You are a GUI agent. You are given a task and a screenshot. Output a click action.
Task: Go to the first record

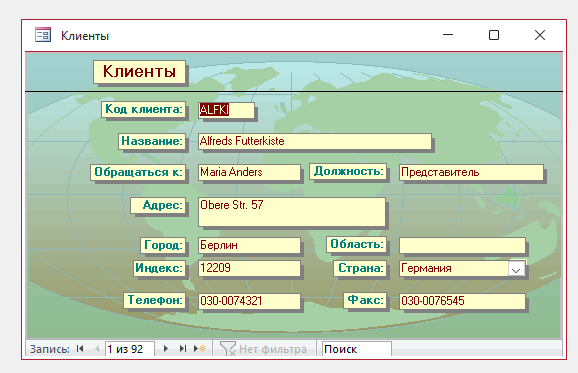[x=80, y=349]
